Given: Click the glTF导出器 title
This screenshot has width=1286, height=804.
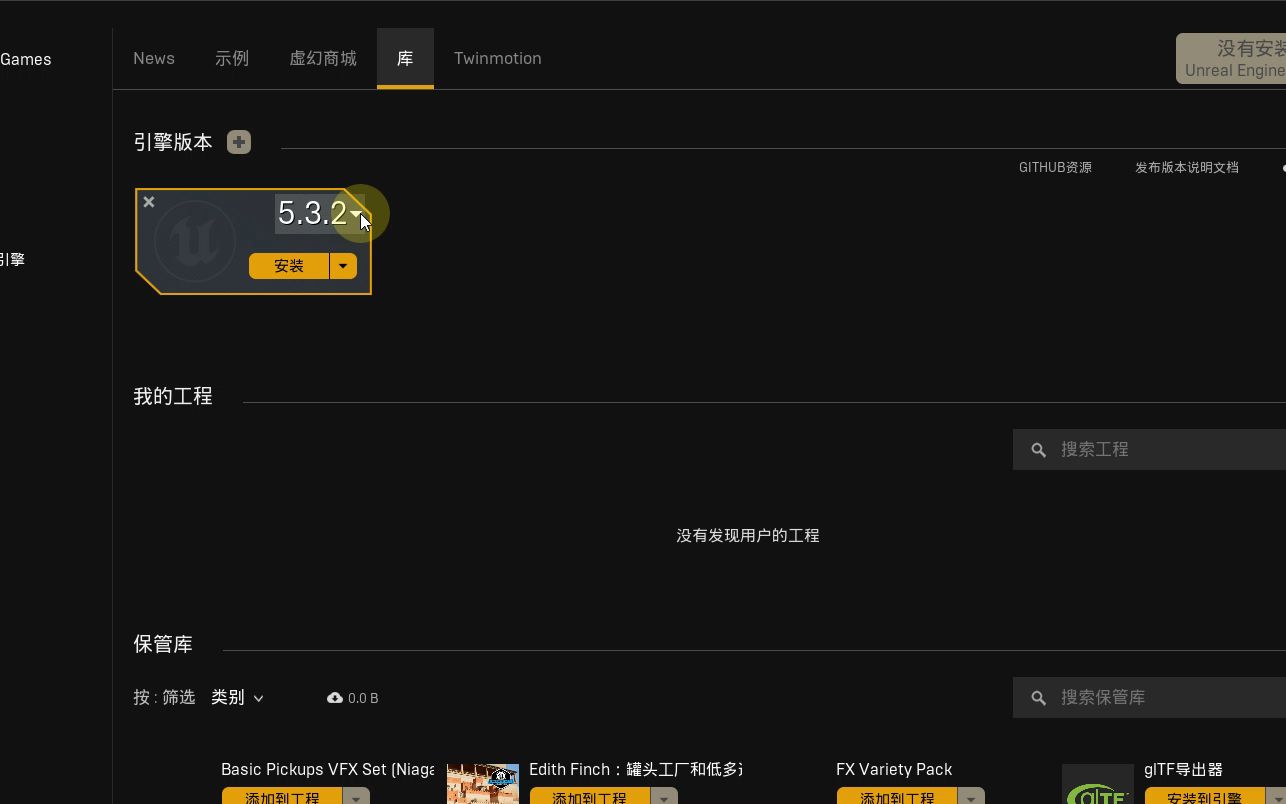Looking at the screenshot, I should point(1184,769).
